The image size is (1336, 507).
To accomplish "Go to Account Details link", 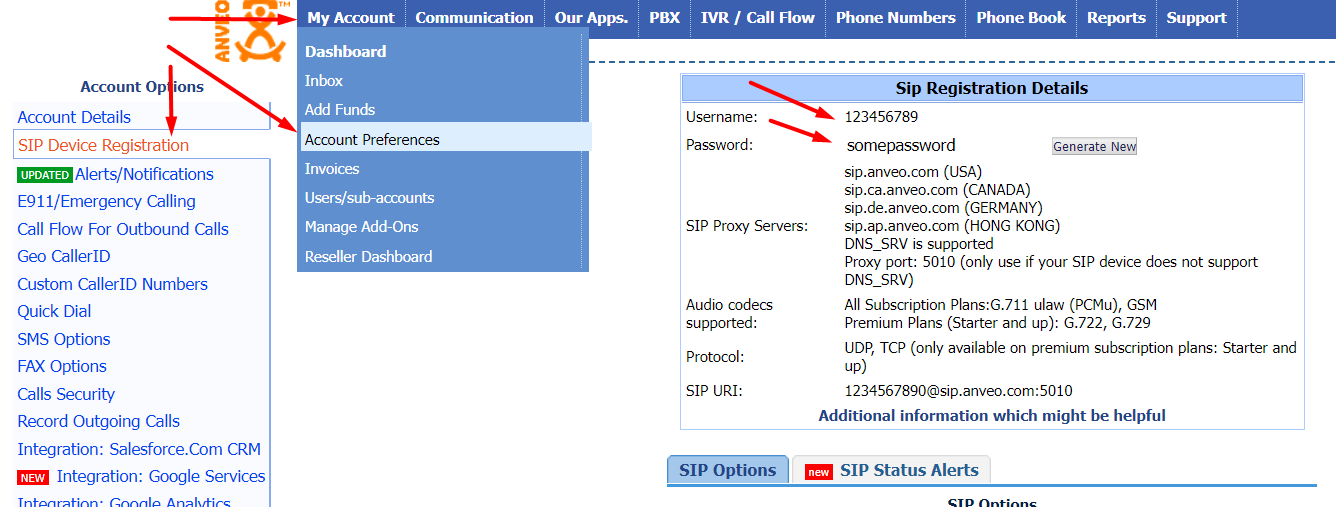I will pyautogui.click(x=74, y=118).
